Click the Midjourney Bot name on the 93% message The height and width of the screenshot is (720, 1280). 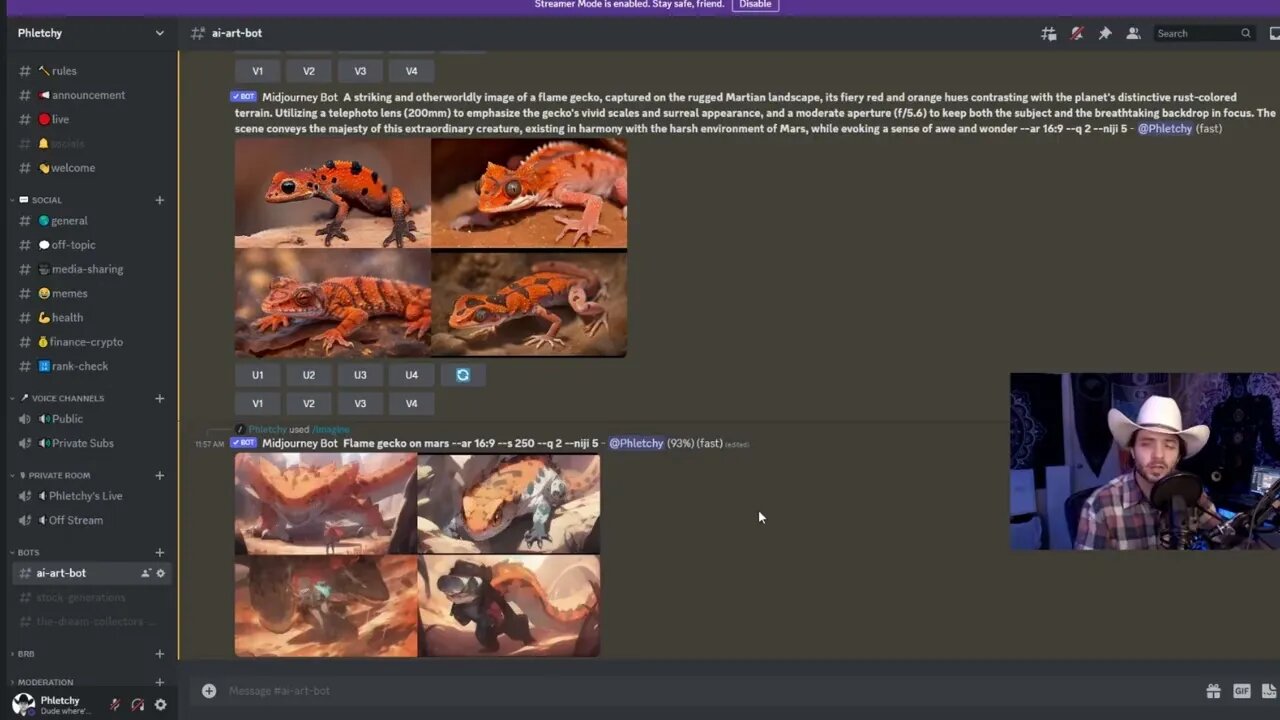pos(300,443)
